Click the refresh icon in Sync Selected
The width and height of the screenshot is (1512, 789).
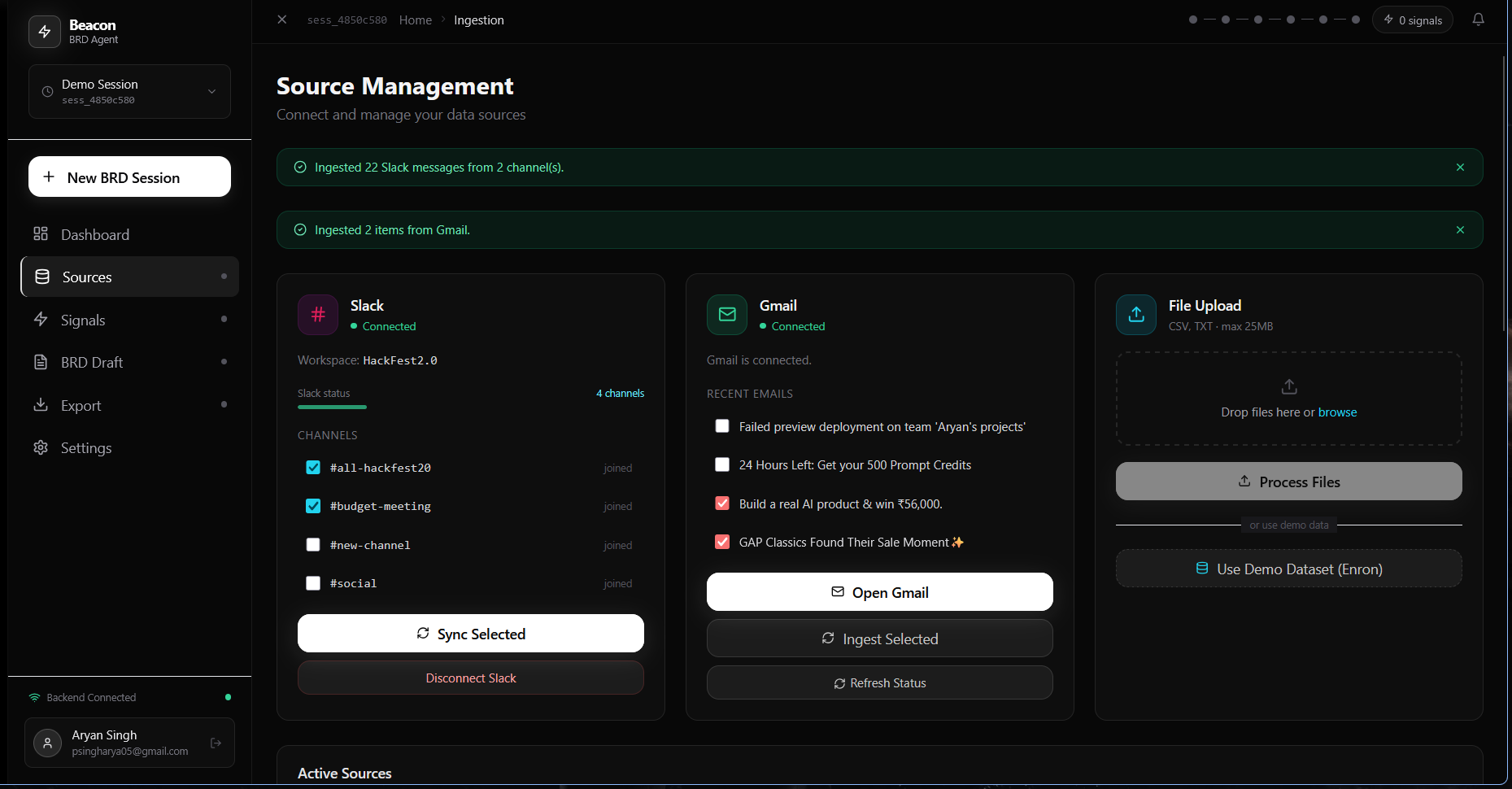point(423,633)
